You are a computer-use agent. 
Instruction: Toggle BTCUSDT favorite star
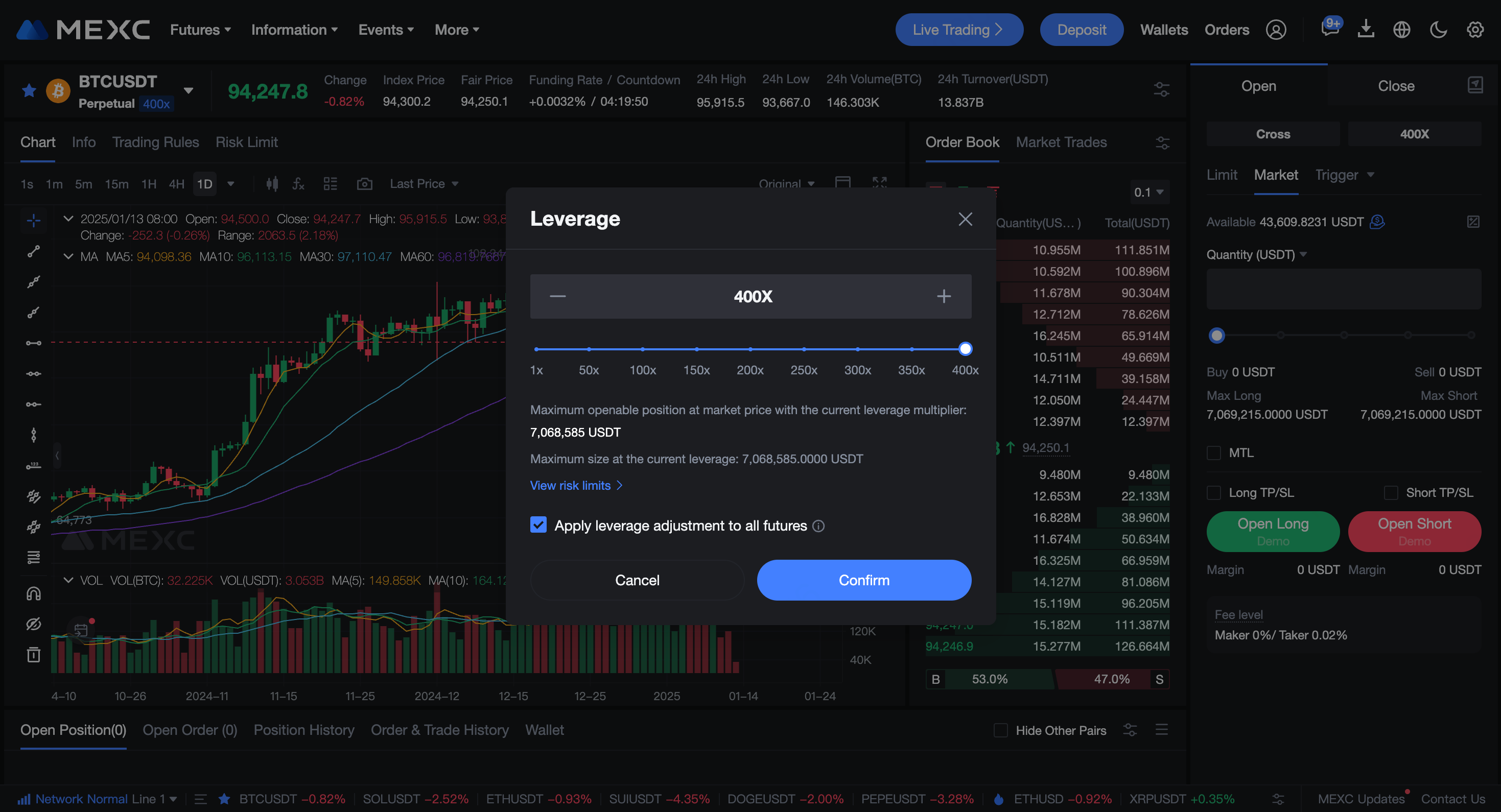click(29, 91)
